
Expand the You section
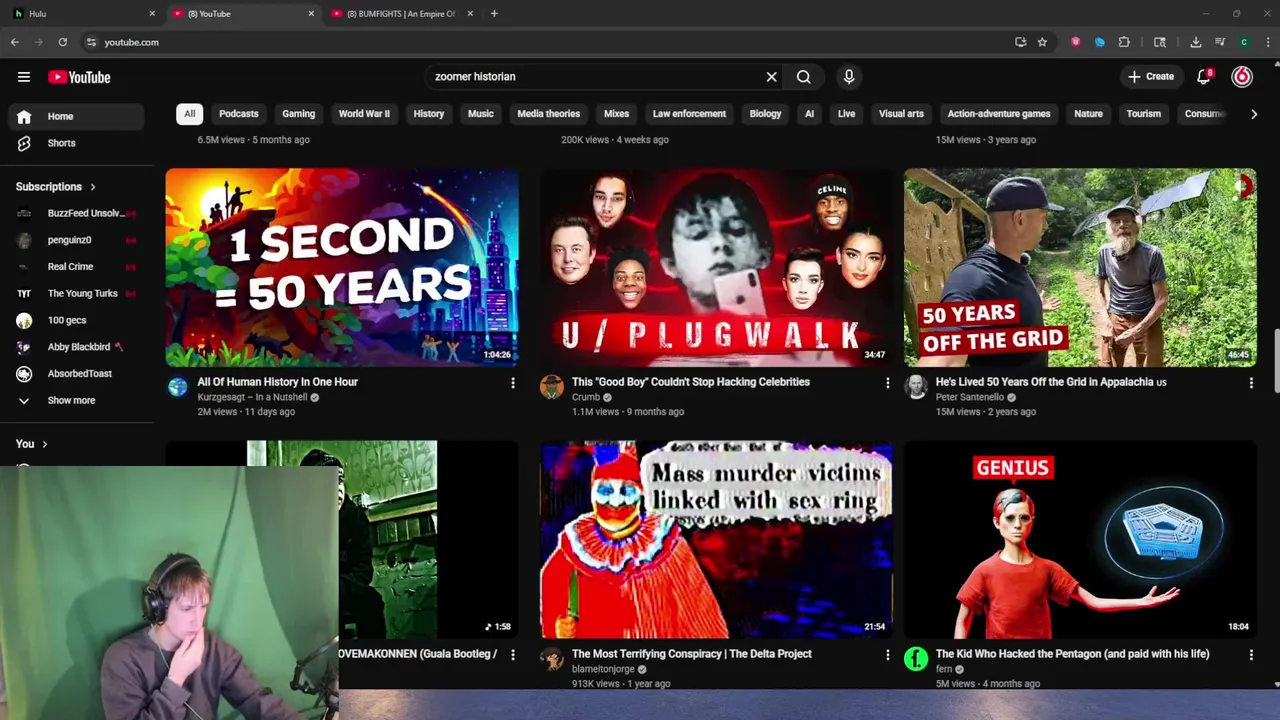[x=32, y=444]
